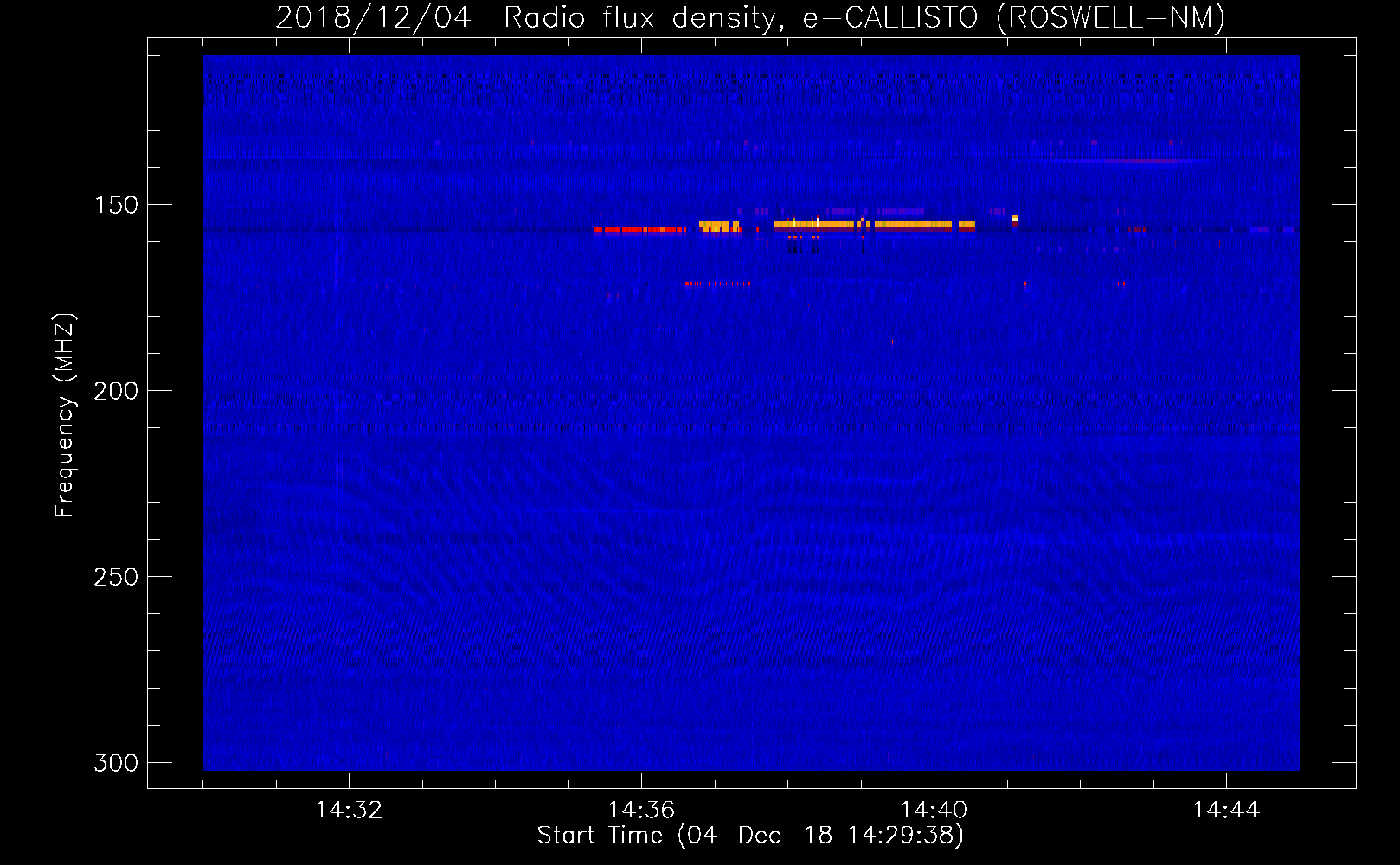Click the 300 frequency tick label
Screen dimensions: 1400x865
[x=116, y=763]
